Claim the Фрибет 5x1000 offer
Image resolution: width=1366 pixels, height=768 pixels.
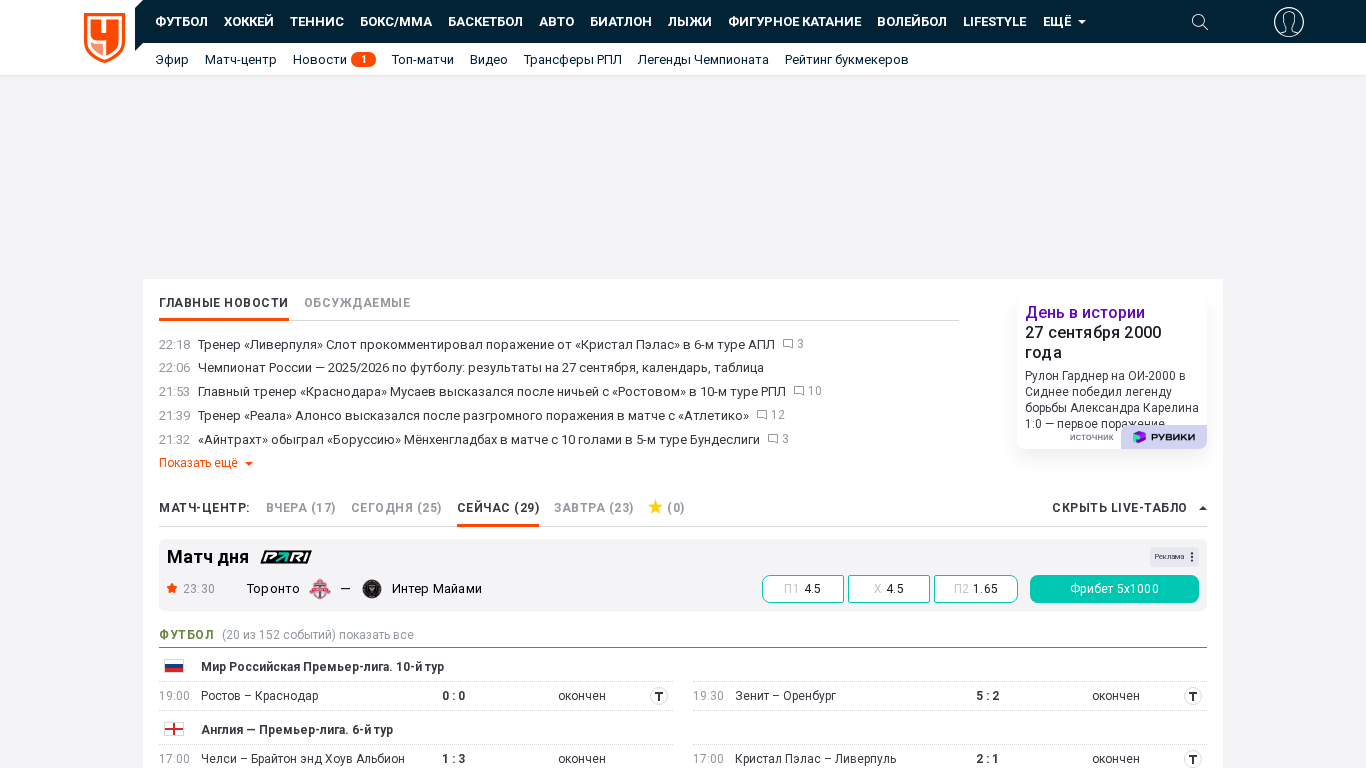point(1114,589)
